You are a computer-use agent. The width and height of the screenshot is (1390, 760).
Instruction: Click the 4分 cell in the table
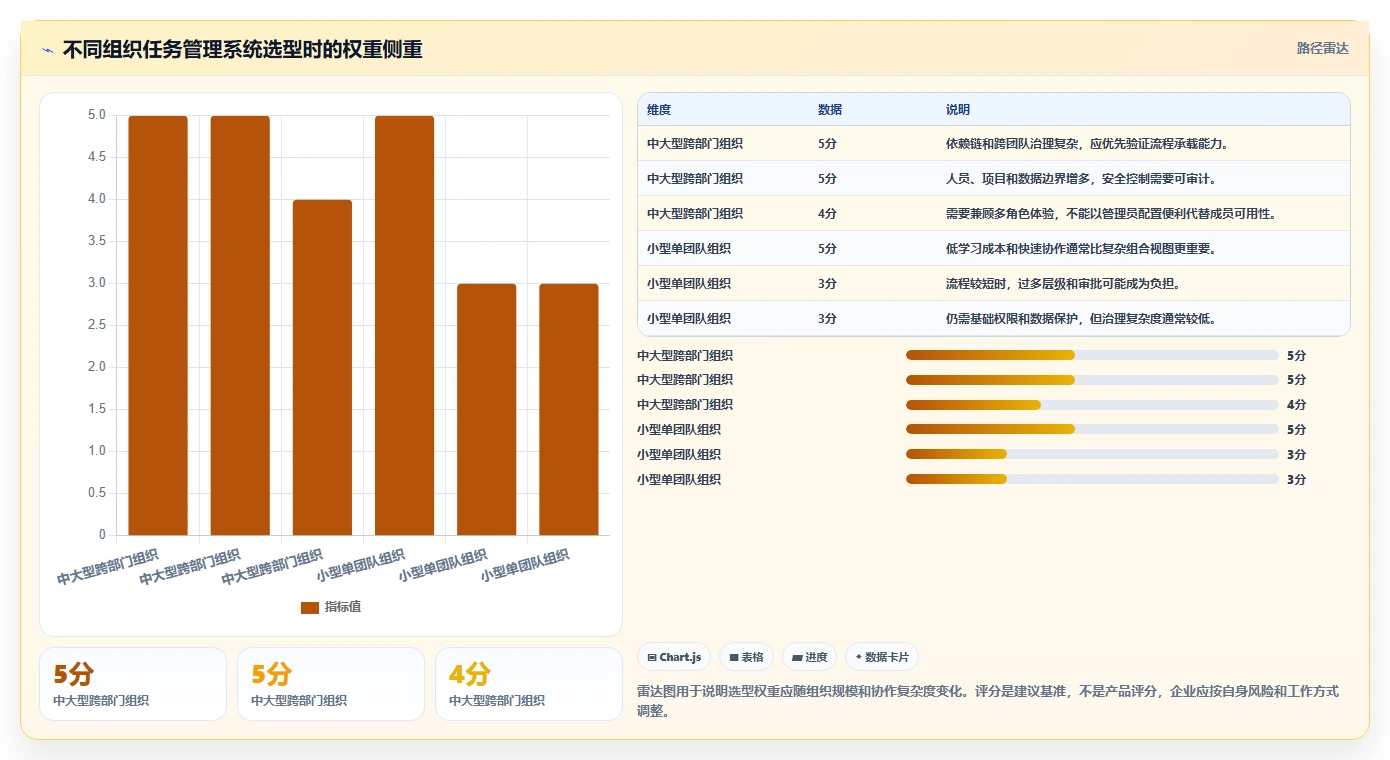(x=827, y=214)
